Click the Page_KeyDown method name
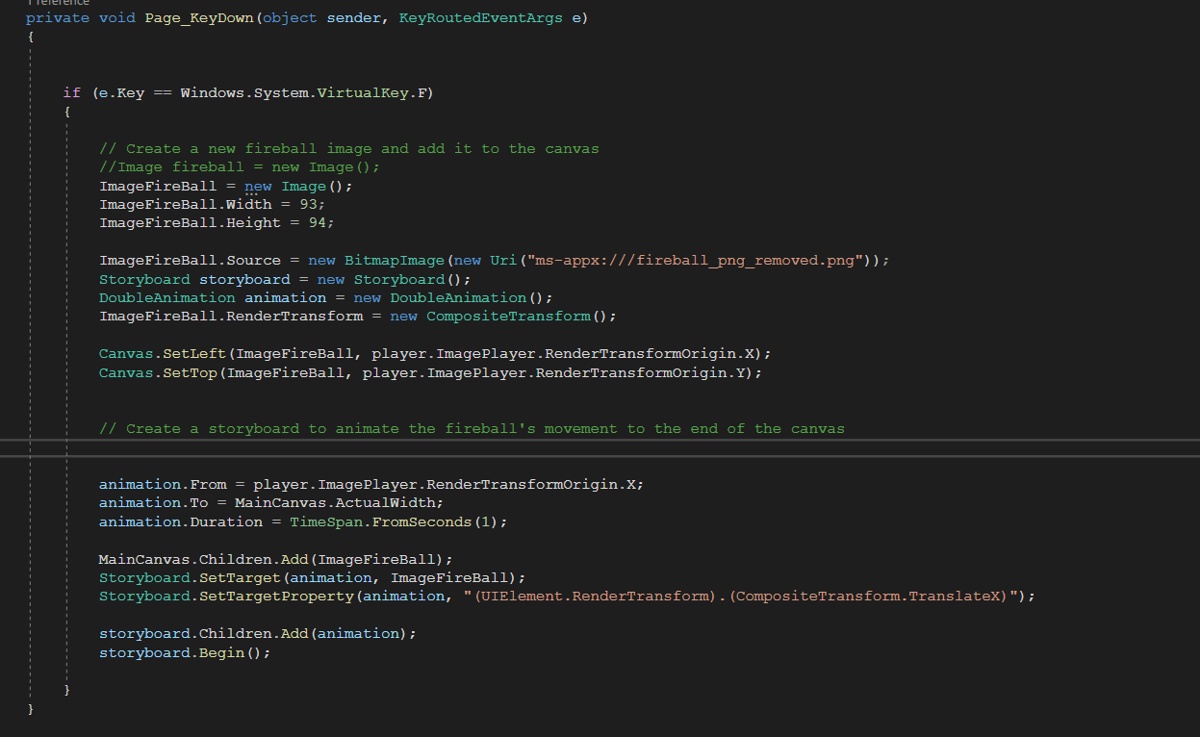This screenshot has height=737, width=1200. 199,18
